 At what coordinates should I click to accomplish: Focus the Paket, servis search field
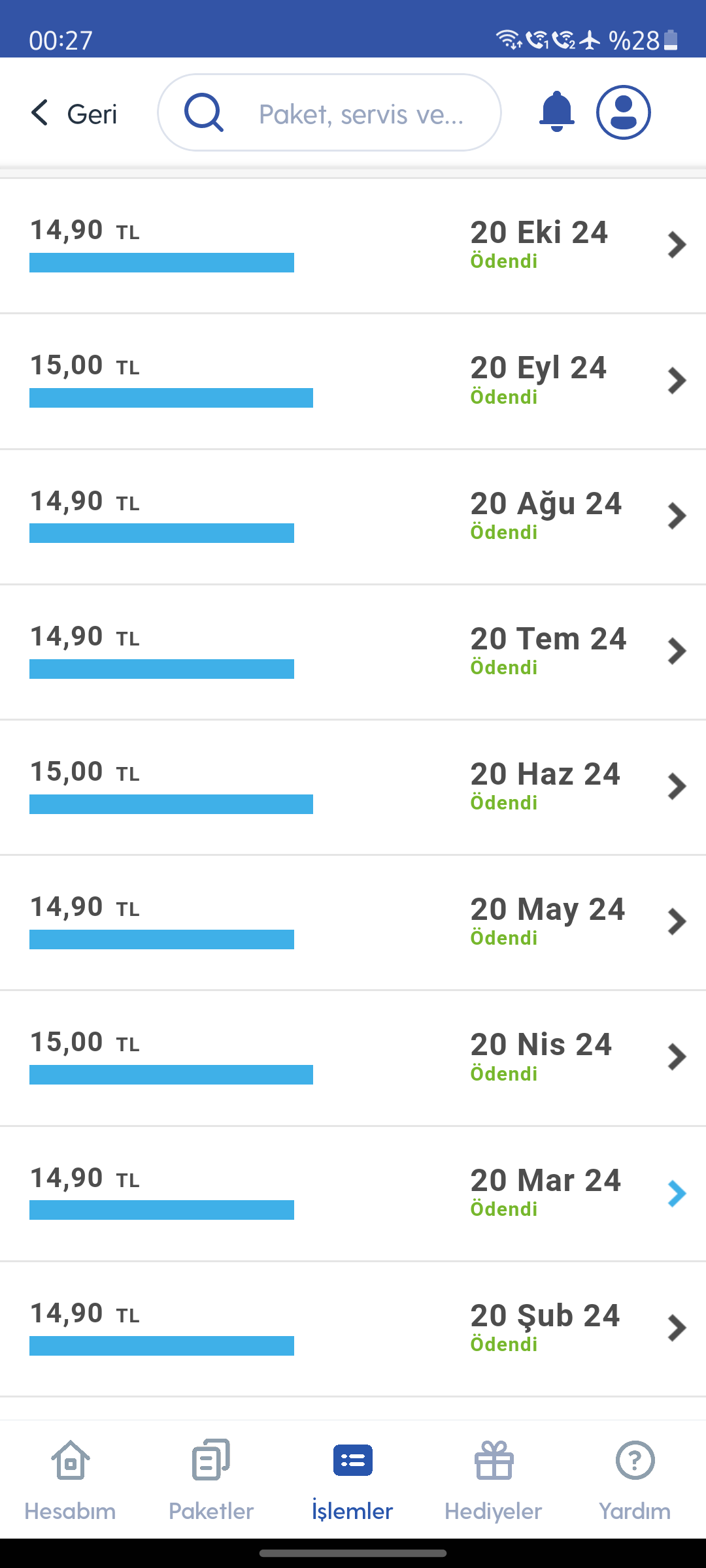(x=329, y=112)
